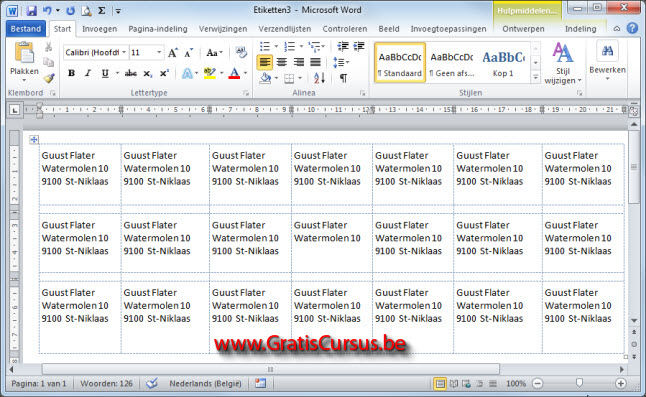Open the Bestand tab
The image size is (646, 397).
(x=26, y=29)
